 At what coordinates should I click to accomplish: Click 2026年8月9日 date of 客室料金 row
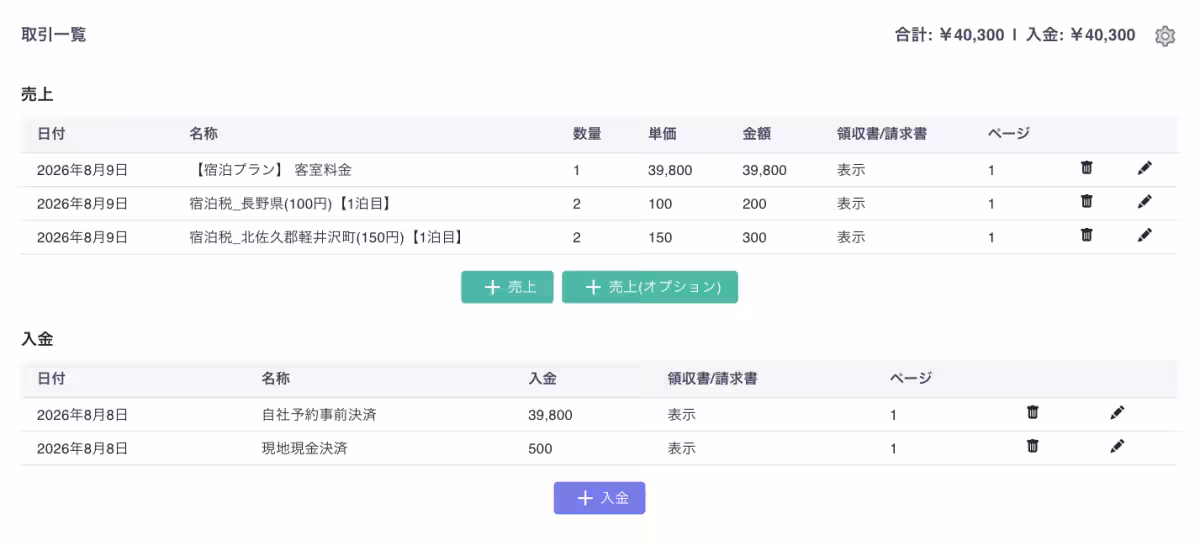pyautogui.click(x=82, y=170)
